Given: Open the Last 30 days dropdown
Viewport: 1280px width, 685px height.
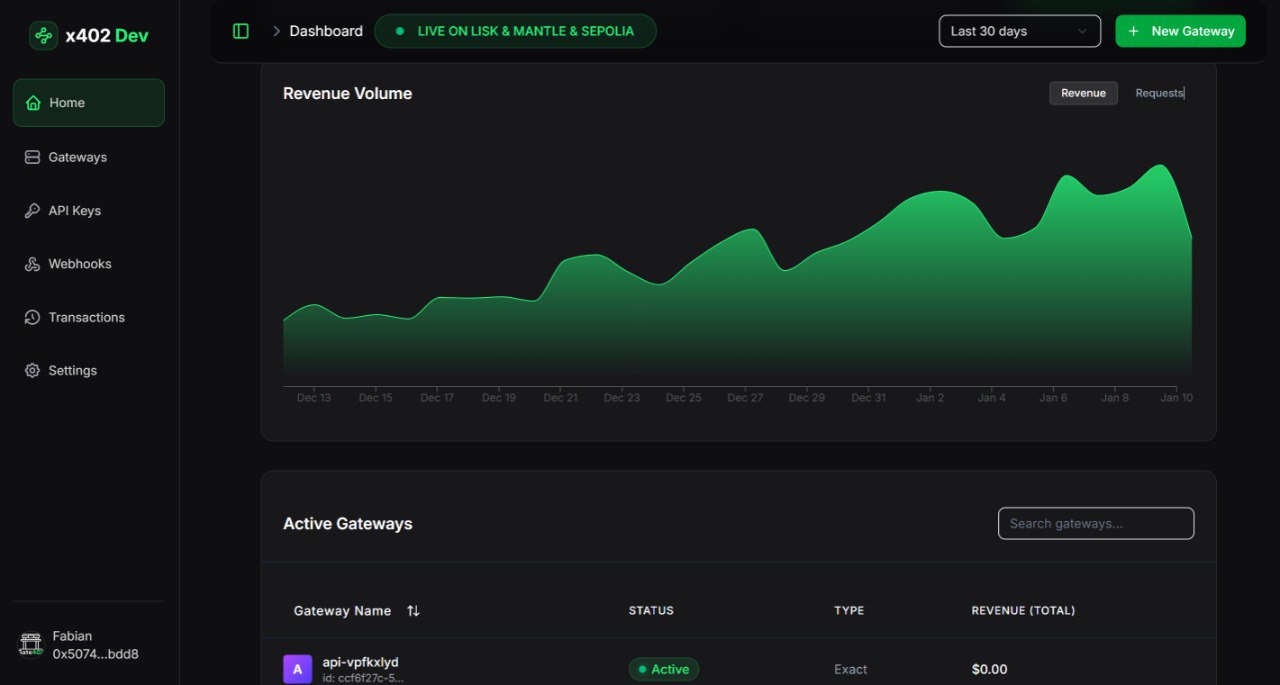Looking at the screenshot, I should [x=1019, y=31].
